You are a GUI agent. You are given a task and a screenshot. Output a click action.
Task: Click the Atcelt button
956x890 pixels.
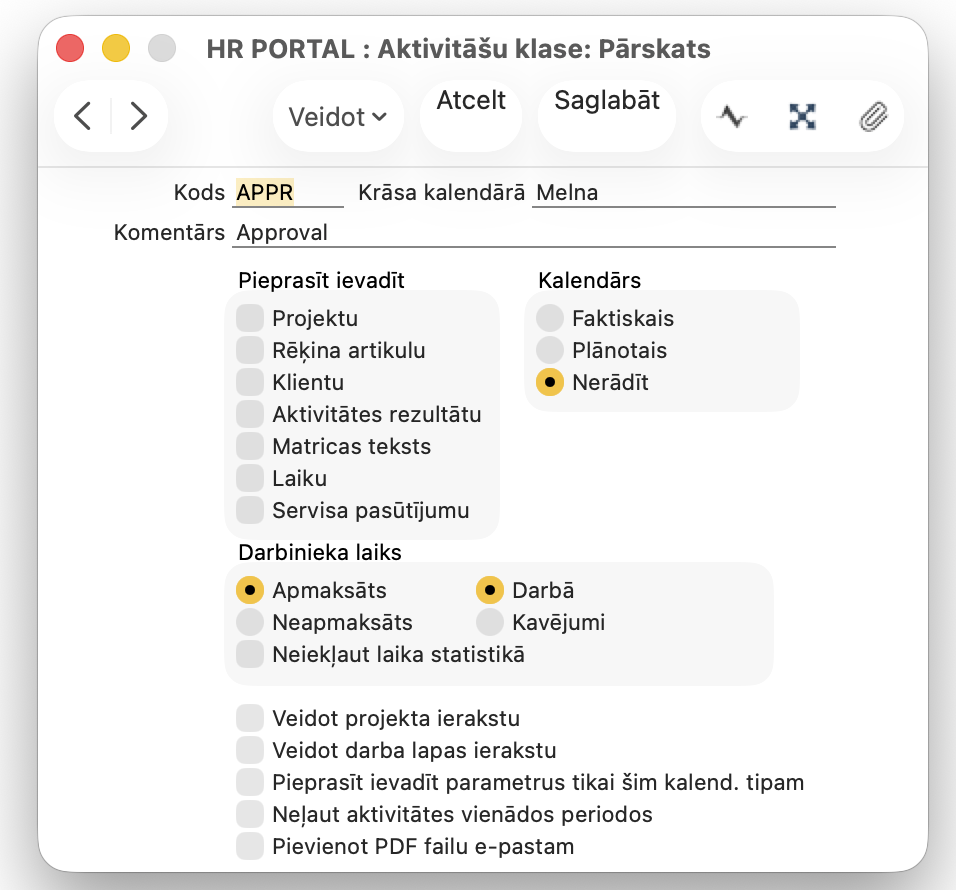click(471, 101)
